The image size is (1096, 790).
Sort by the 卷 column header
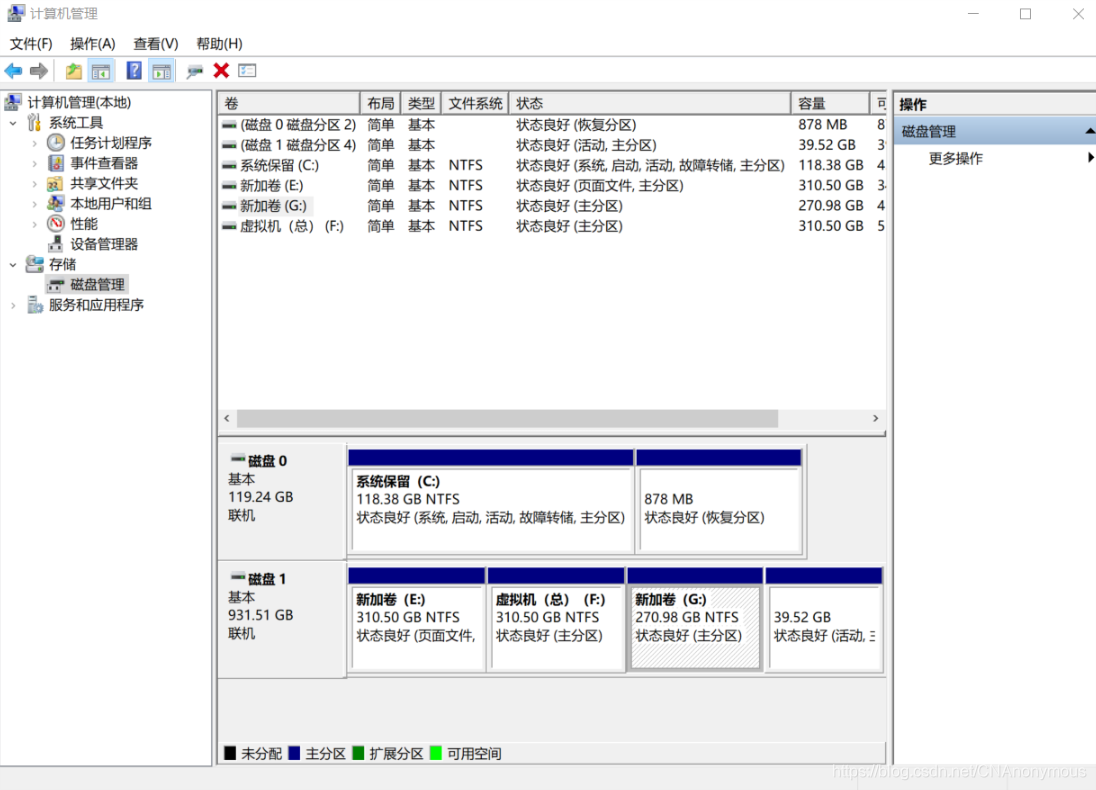(x=289, y=103)
